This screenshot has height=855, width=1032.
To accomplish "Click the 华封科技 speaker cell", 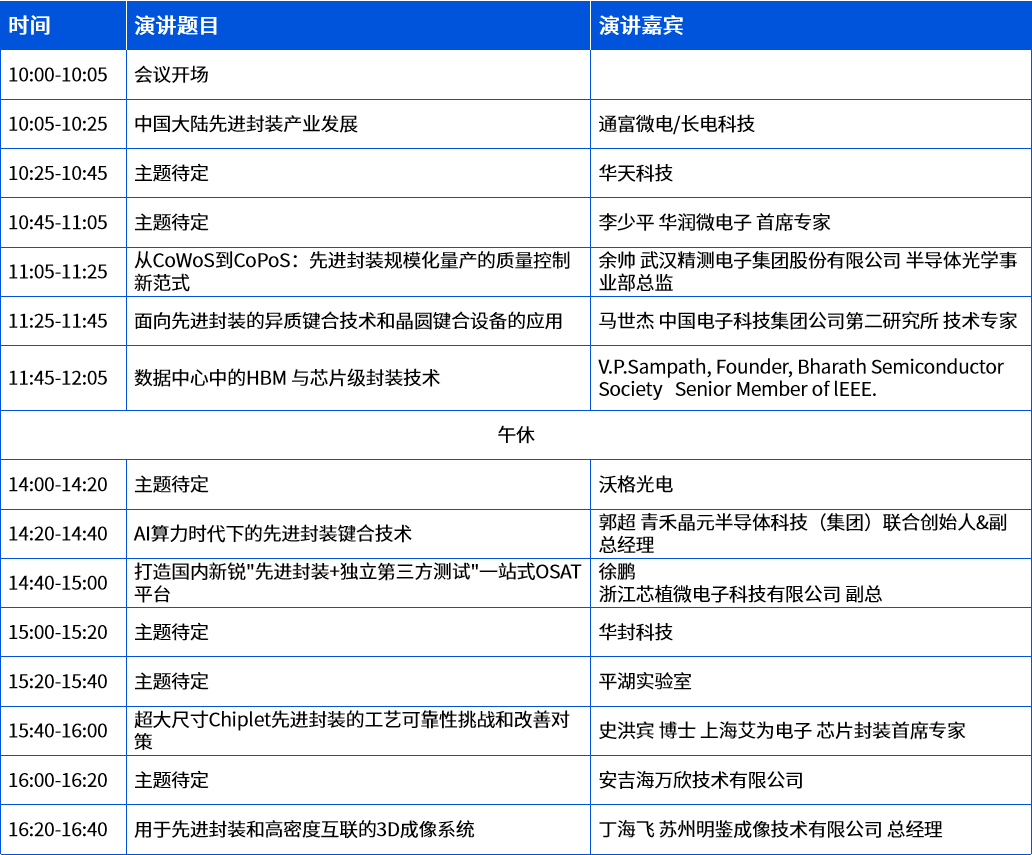I will click(811, 633).
